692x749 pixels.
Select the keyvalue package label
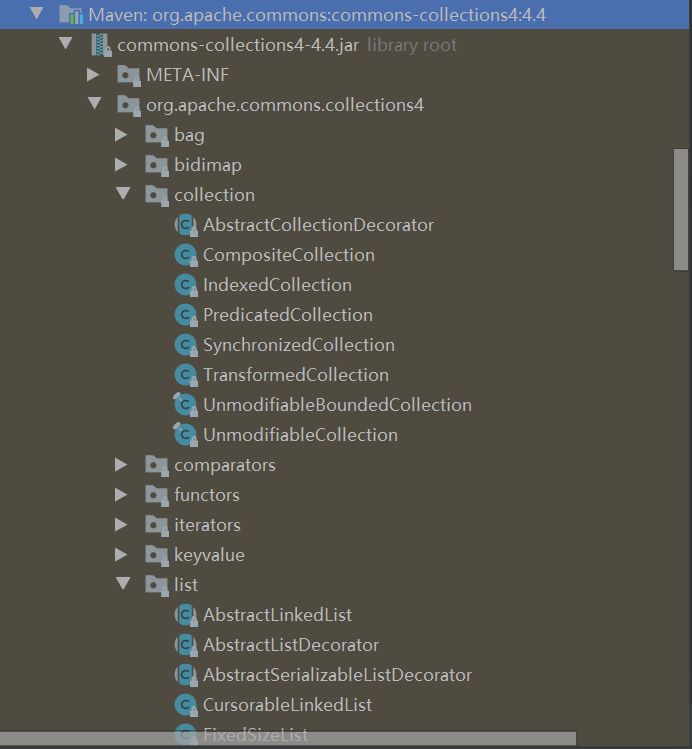tap(209, 556)
